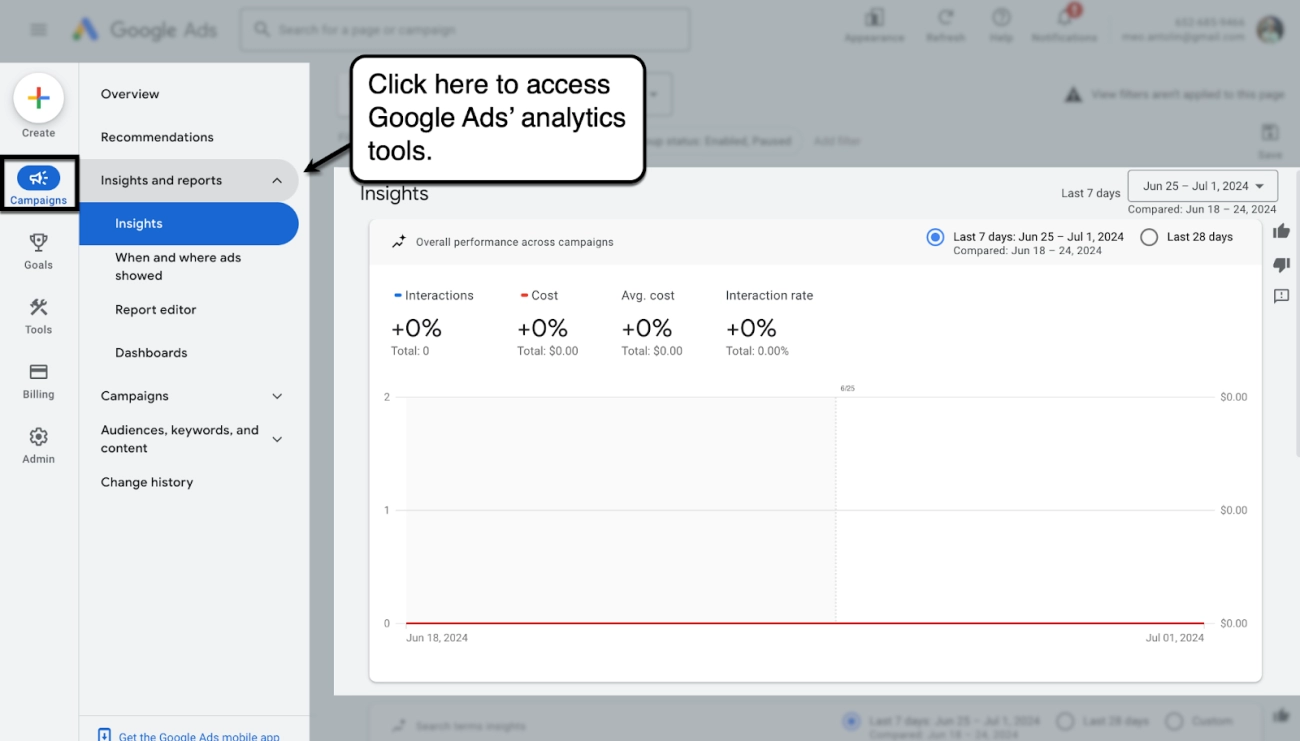Expand the Campaigns section in the sidebar
This screenshot has width=1300, height=741.
coord(277,396)
